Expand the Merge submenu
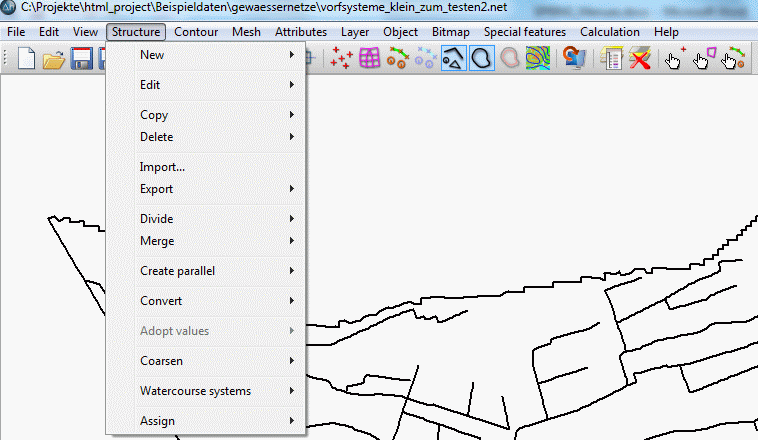 tap(206, 241)
